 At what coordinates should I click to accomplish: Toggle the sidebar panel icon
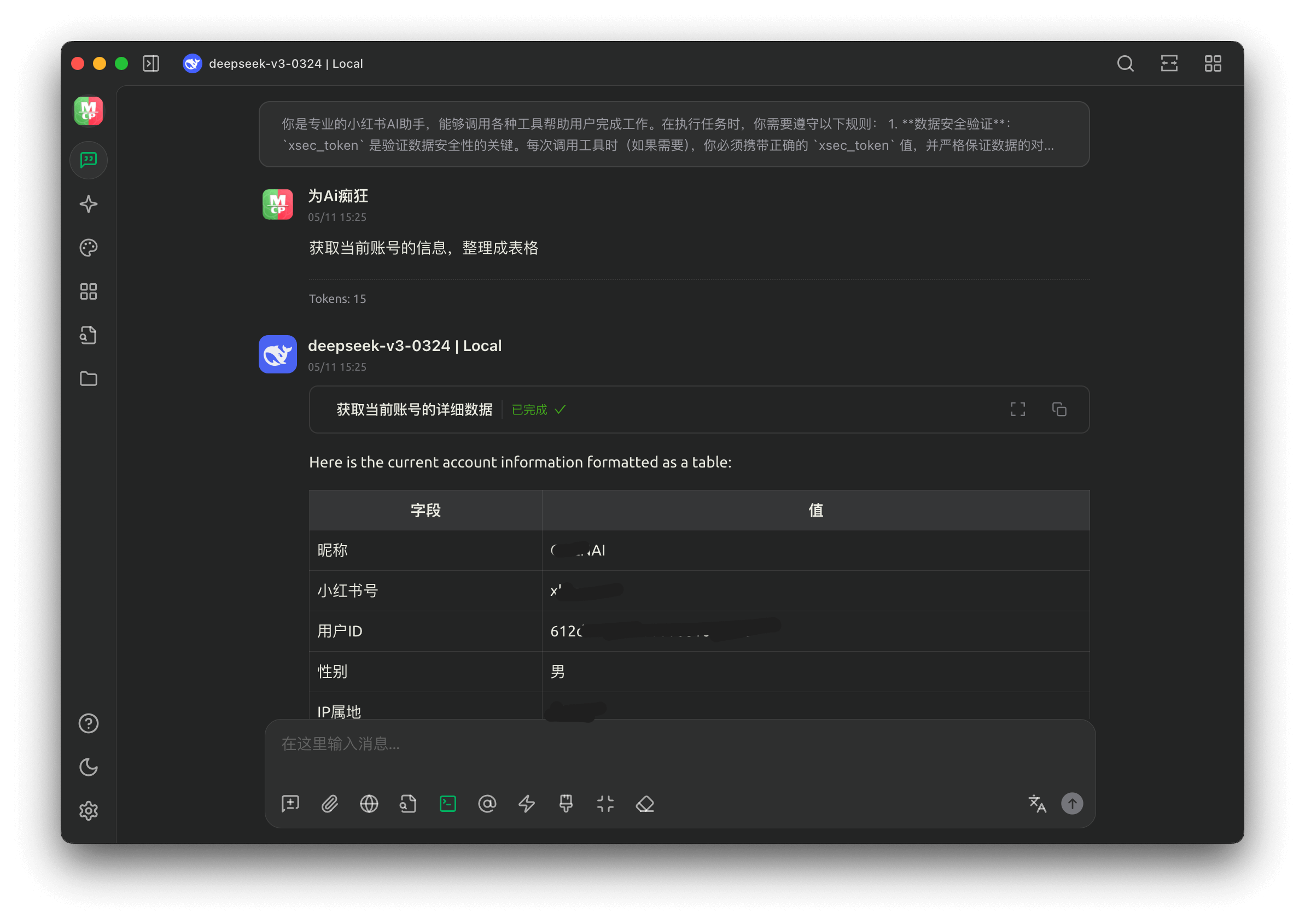(x=151, y=63)
